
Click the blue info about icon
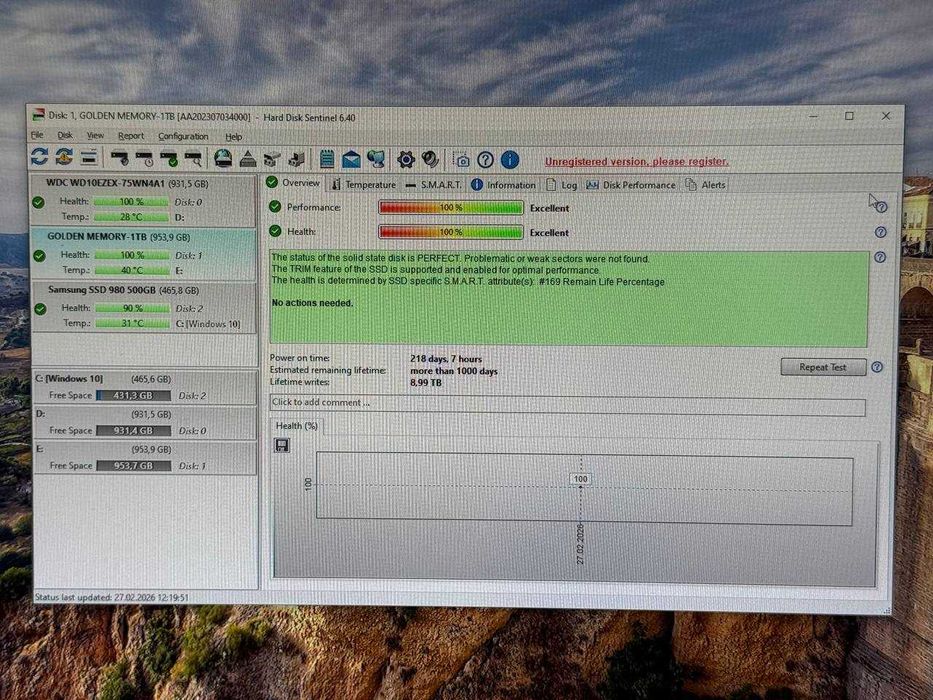[x=510, y=160]
